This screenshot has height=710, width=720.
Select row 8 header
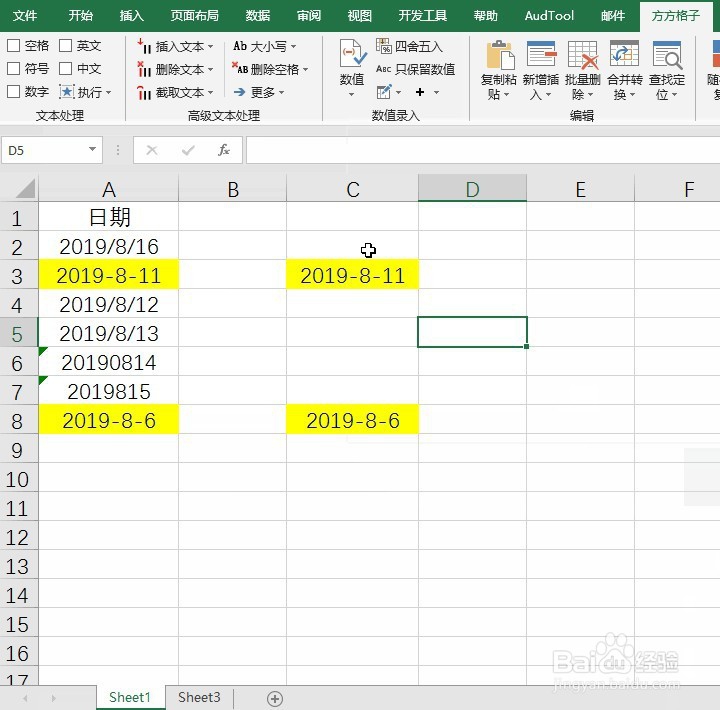[x=17, y=421]
